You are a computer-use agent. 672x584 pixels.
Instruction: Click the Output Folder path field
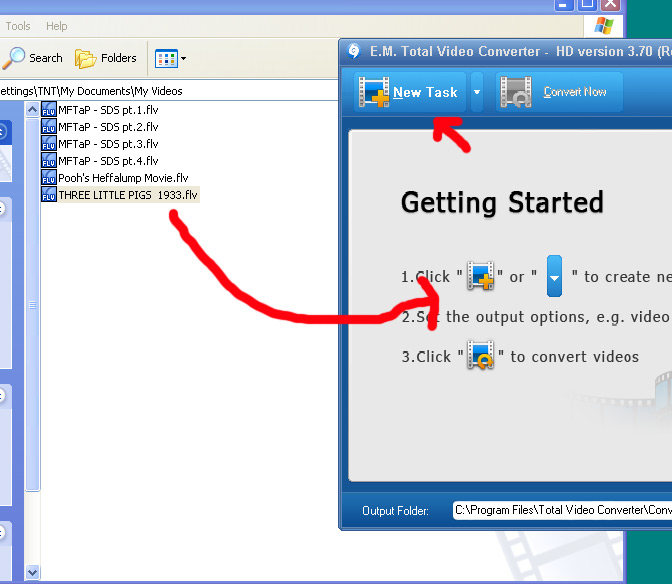562,510
